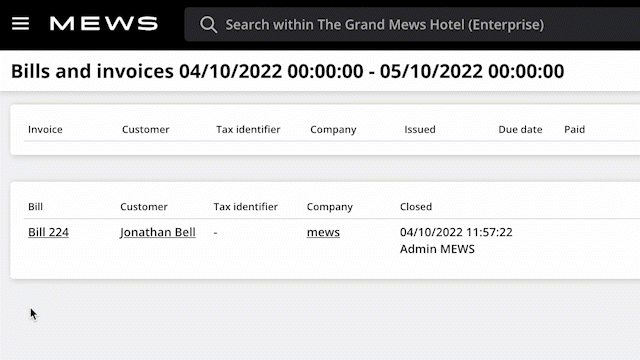Click the Tax identifier header in the bill table
Screen dimensions: 640x360
pyautogui.click(x=245, y=207)
